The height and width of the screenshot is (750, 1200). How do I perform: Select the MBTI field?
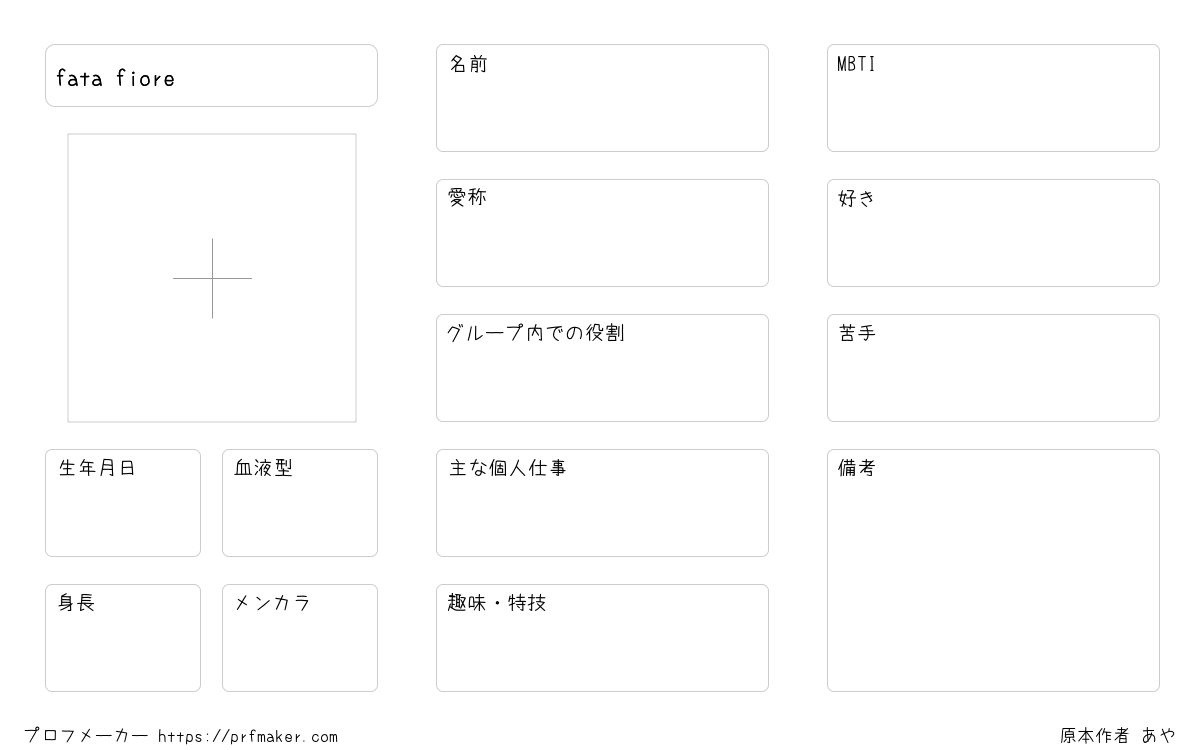(x=993, y=98)
